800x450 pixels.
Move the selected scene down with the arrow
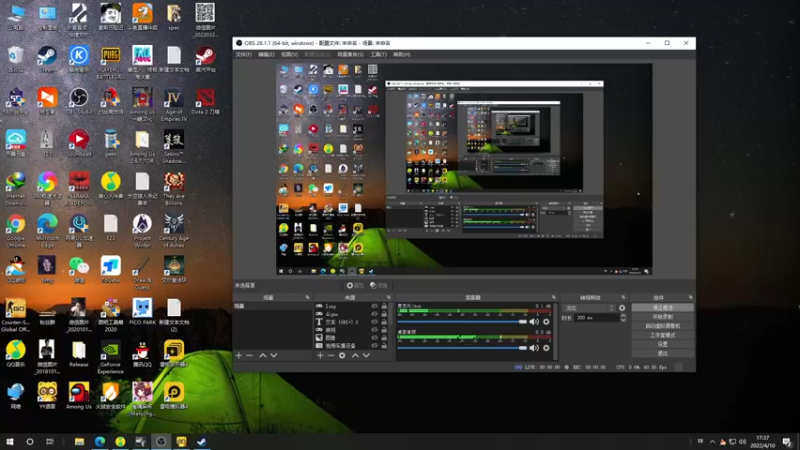(273, 355)
